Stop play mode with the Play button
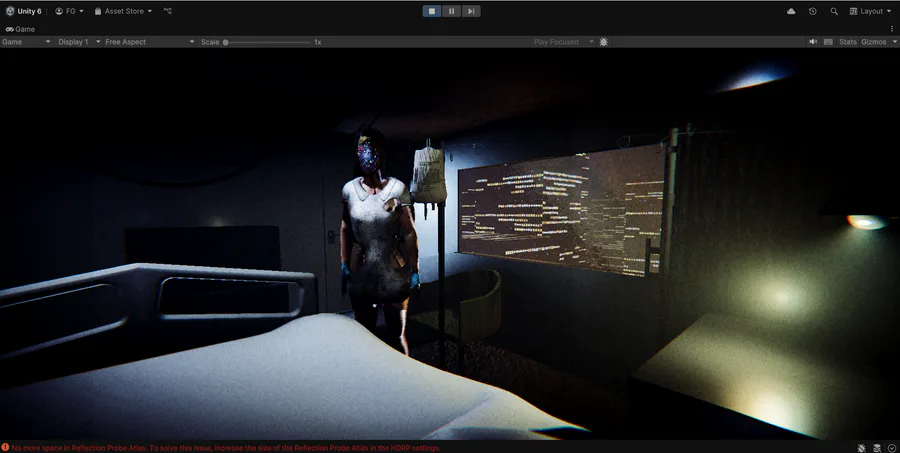900x453 pixels. [432, 11]
